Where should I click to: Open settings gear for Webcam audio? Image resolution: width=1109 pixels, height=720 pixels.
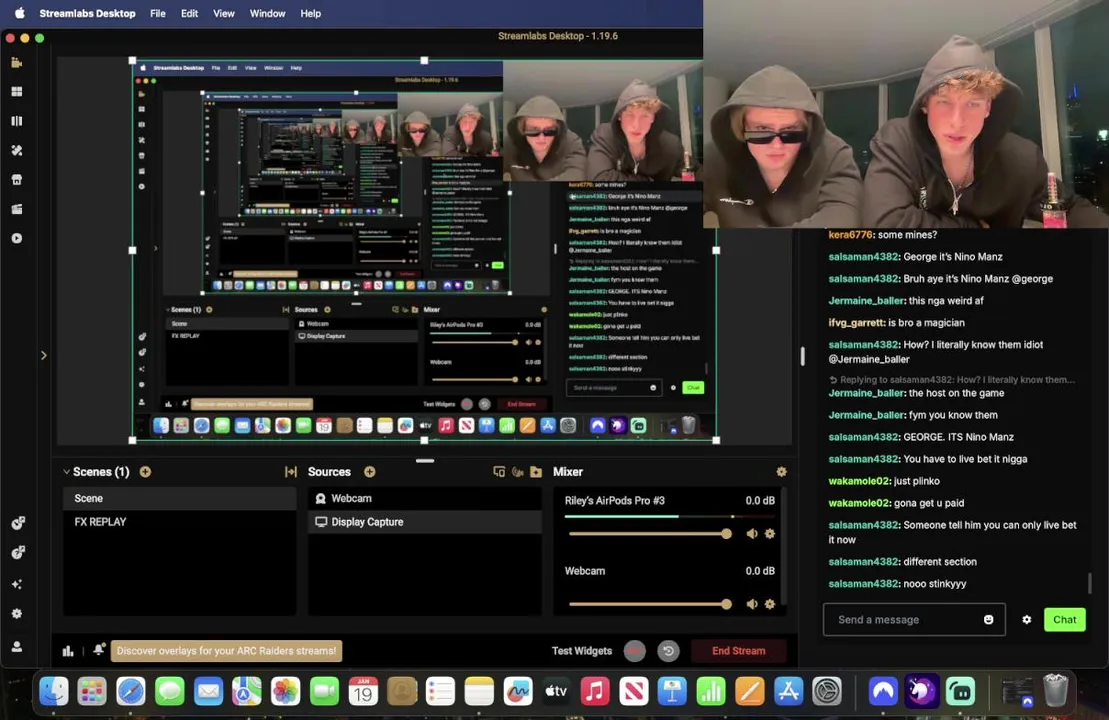pyautogui.click(x=770, y=604)
